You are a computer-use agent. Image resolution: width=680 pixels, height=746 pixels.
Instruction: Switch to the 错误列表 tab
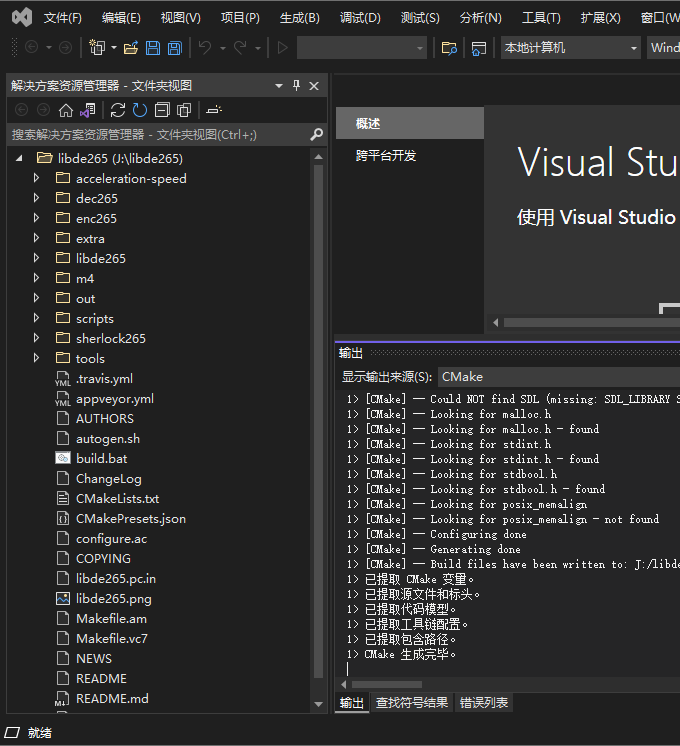(484, 703)
